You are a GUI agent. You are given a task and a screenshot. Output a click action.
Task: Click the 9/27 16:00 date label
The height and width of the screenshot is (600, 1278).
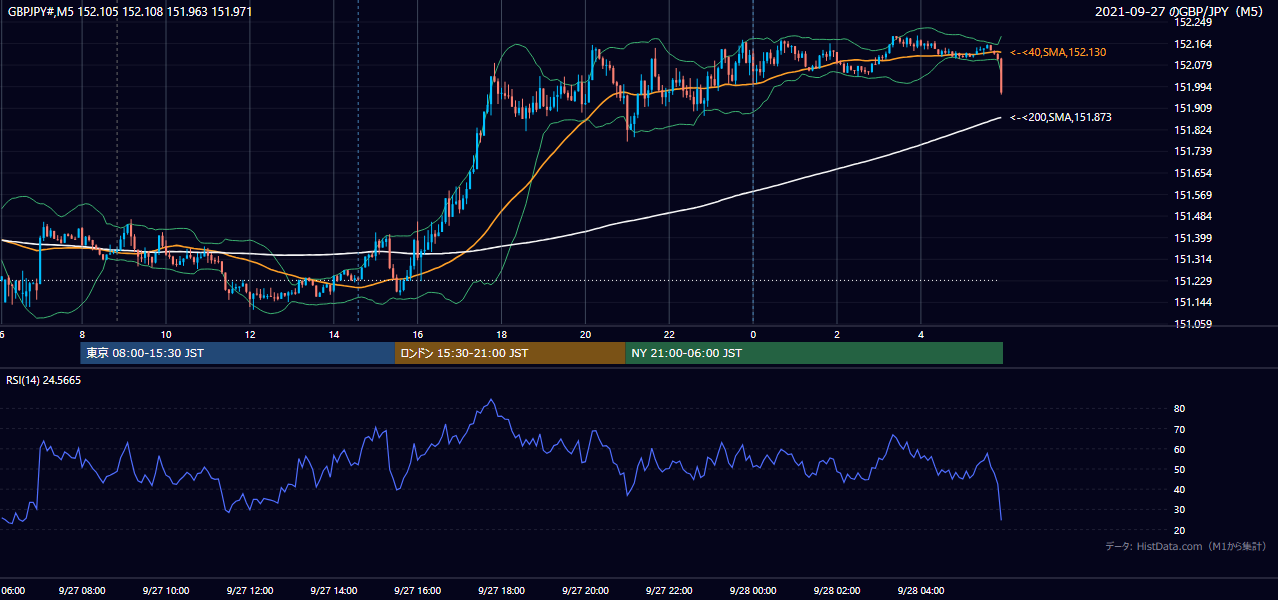418,591
